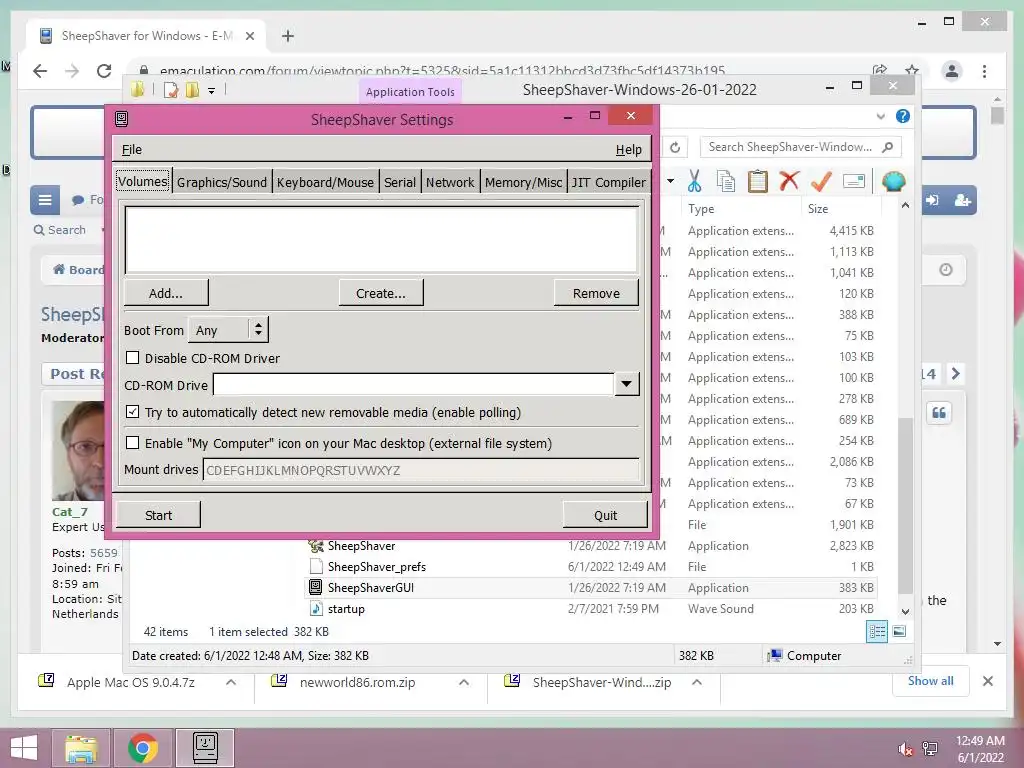This screenshot has width=1024, height=768.
Task: Reload the Chrome page
Action: pyautogui.click(x=104, y=71)
